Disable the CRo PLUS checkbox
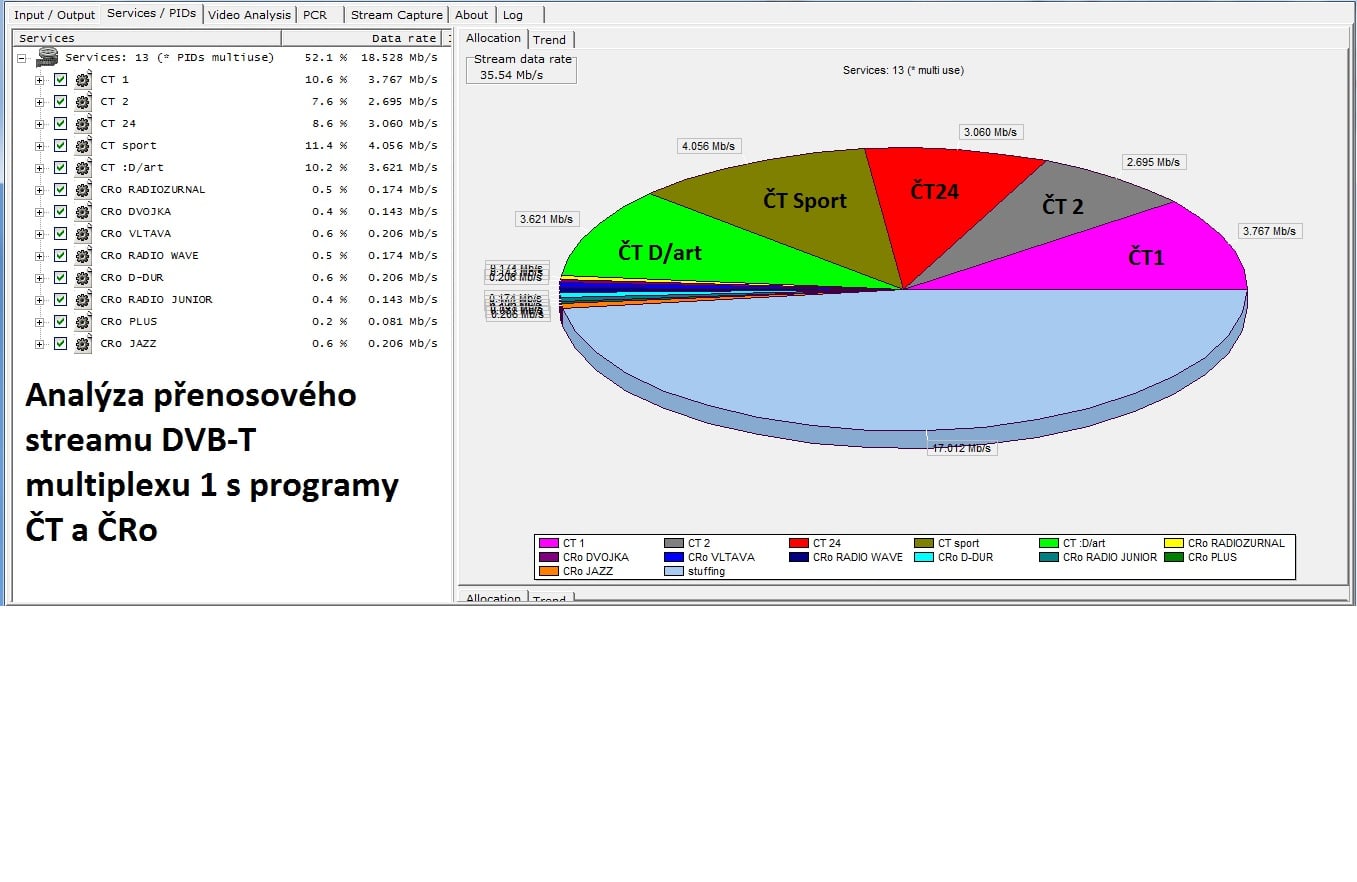Viewport: 1357px width, 882px height. (60, 322)
